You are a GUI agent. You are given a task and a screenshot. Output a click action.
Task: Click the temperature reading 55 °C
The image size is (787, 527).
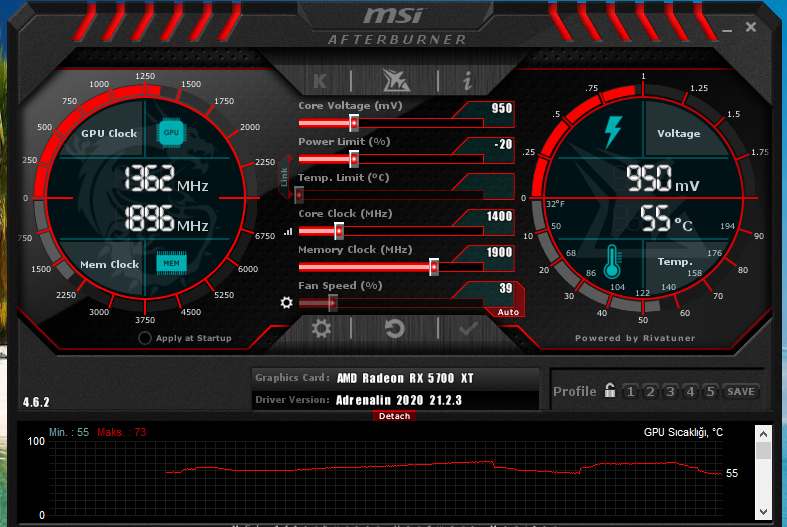tap(667, 218)
